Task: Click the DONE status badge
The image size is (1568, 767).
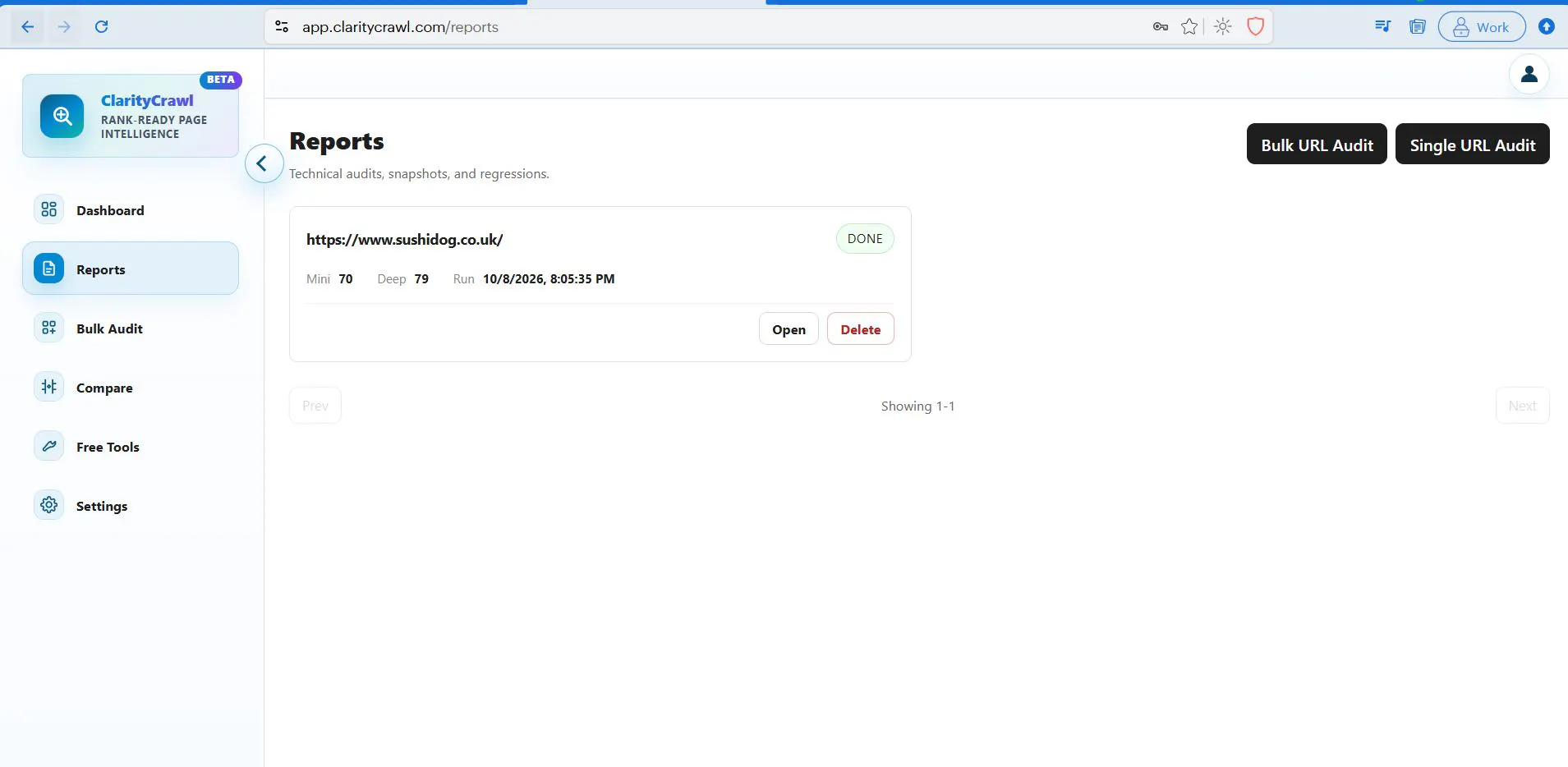Action: point(865,239)
